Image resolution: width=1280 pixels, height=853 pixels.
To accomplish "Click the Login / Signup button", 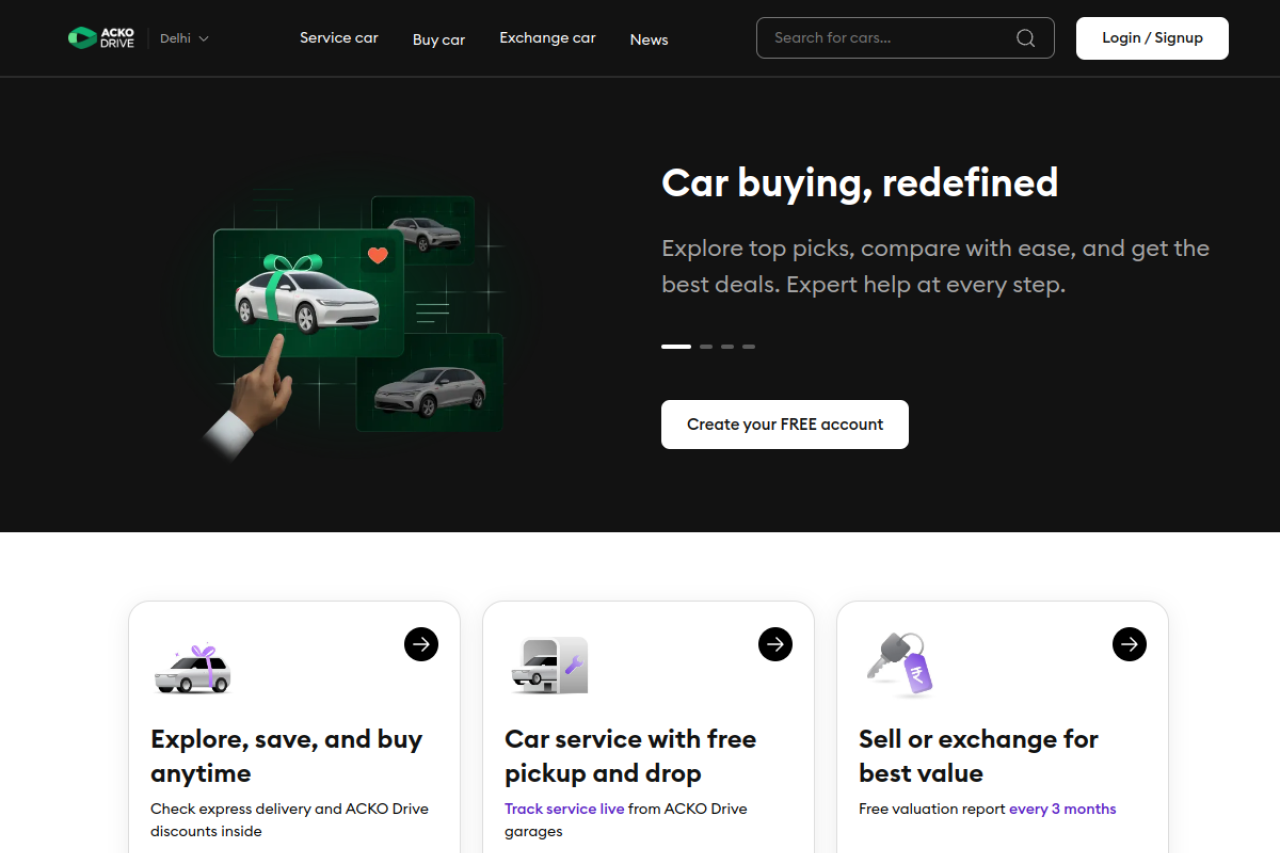I will pos(1152,38).
